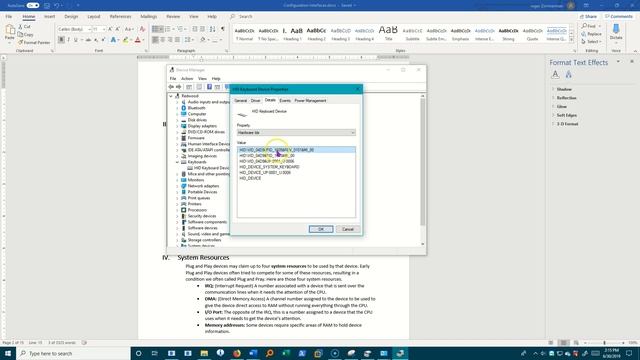Switch to the Power Management tab
The image size is (640, 360).
point(310,100)
